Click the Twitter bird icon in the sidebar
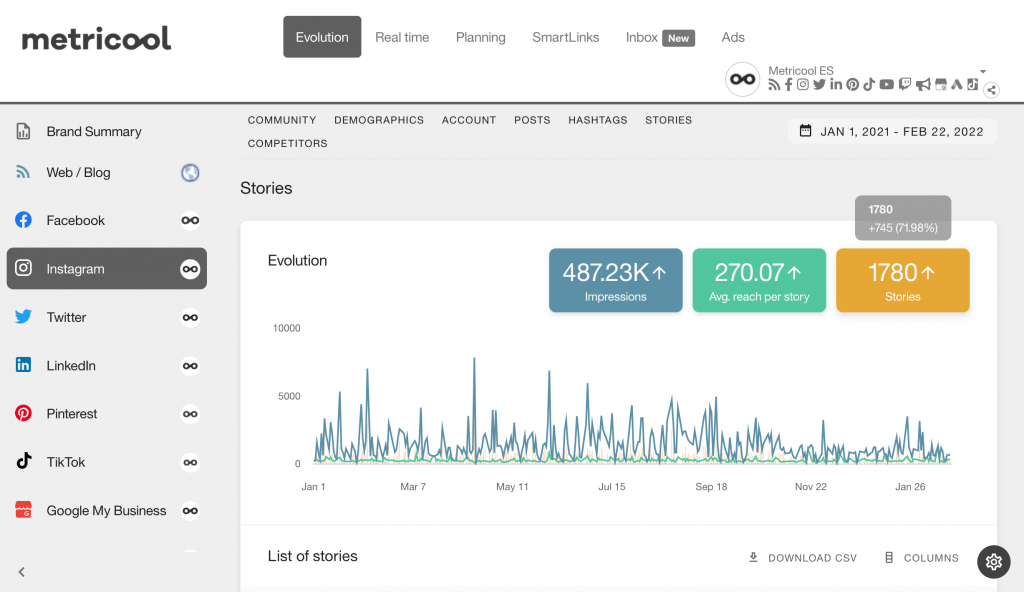The height and width of the screenshot is (592, 1024). click(x=24, y=317)
